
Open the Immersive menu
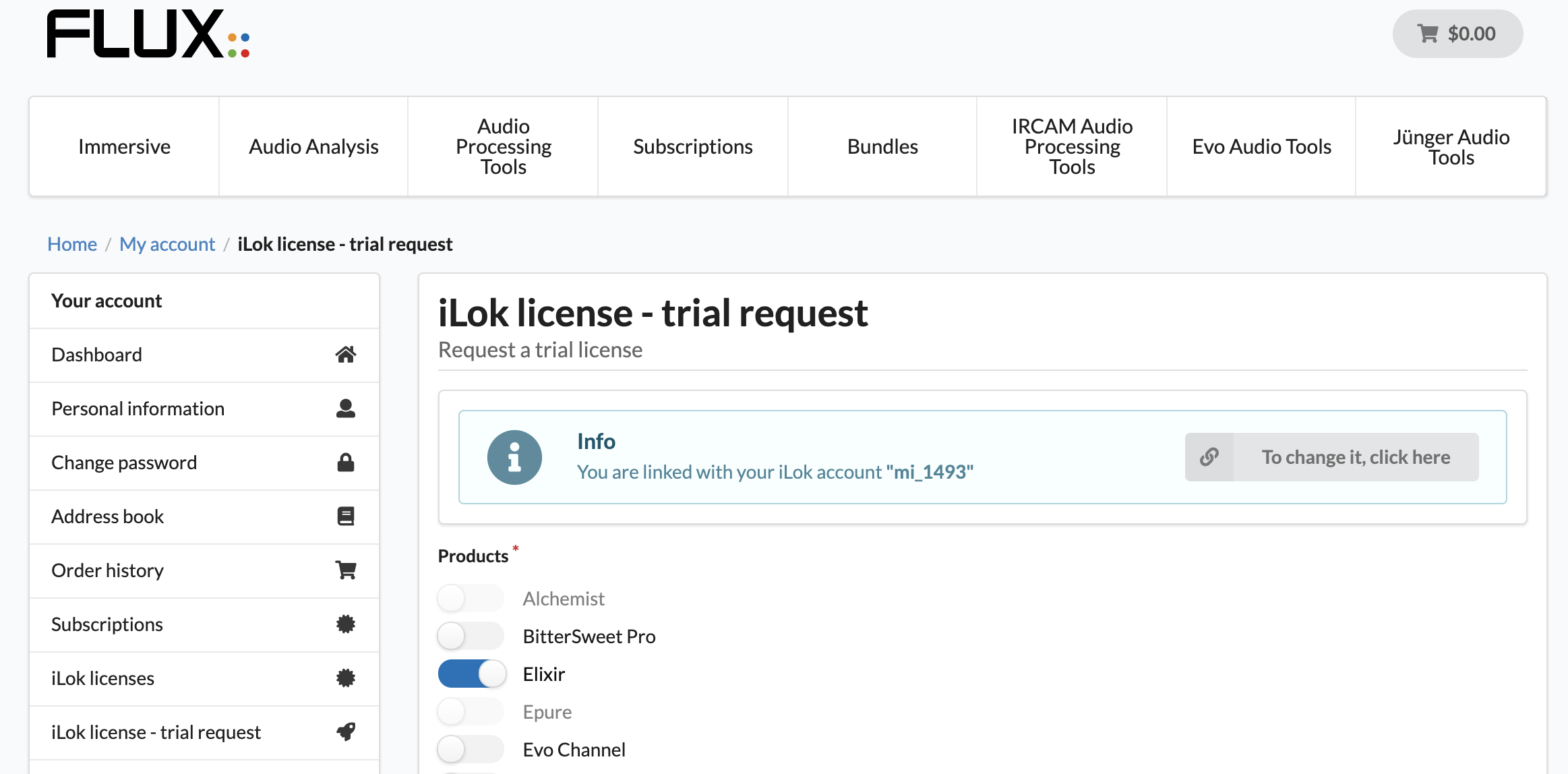tap(124, 146)
